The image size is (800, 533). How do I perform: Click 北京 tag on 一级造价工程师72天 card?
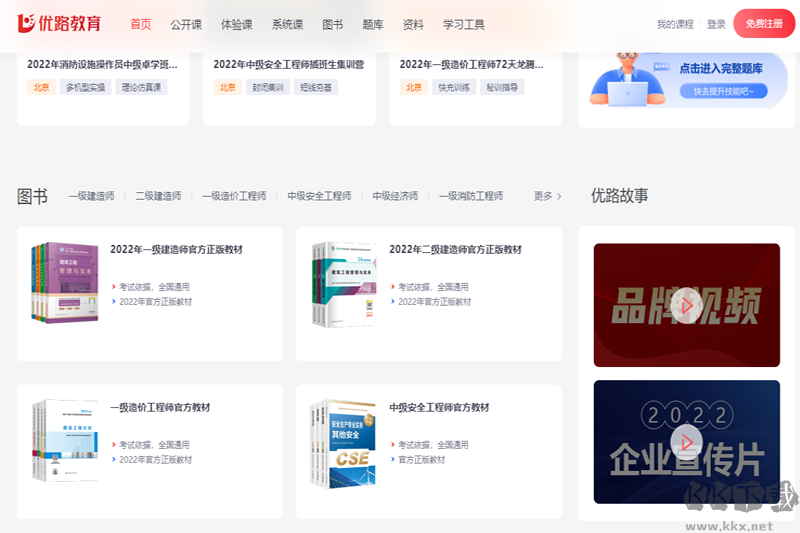[414, 87]
